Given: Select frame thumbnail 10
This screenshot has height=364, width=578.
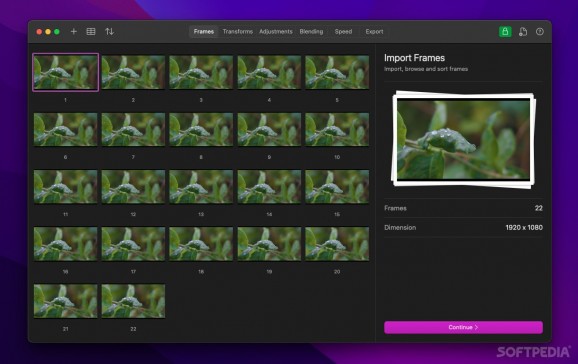Looking at the screenshot, I should click(x=337, y=129).
